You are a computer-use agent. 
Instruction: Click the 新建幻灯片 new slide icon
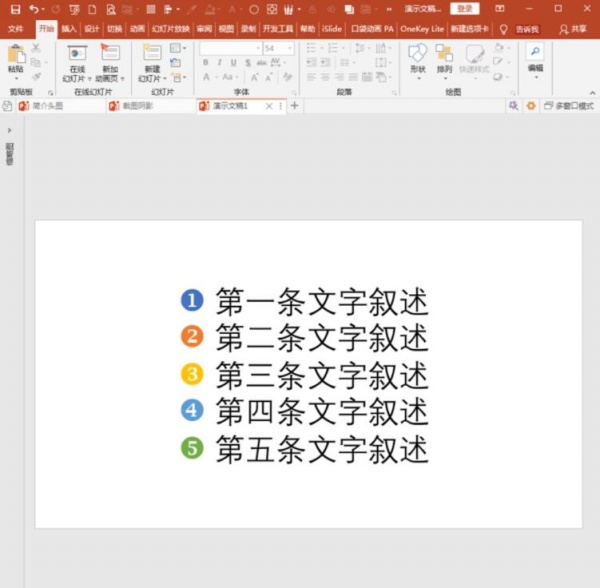click(x=152, y=53)
